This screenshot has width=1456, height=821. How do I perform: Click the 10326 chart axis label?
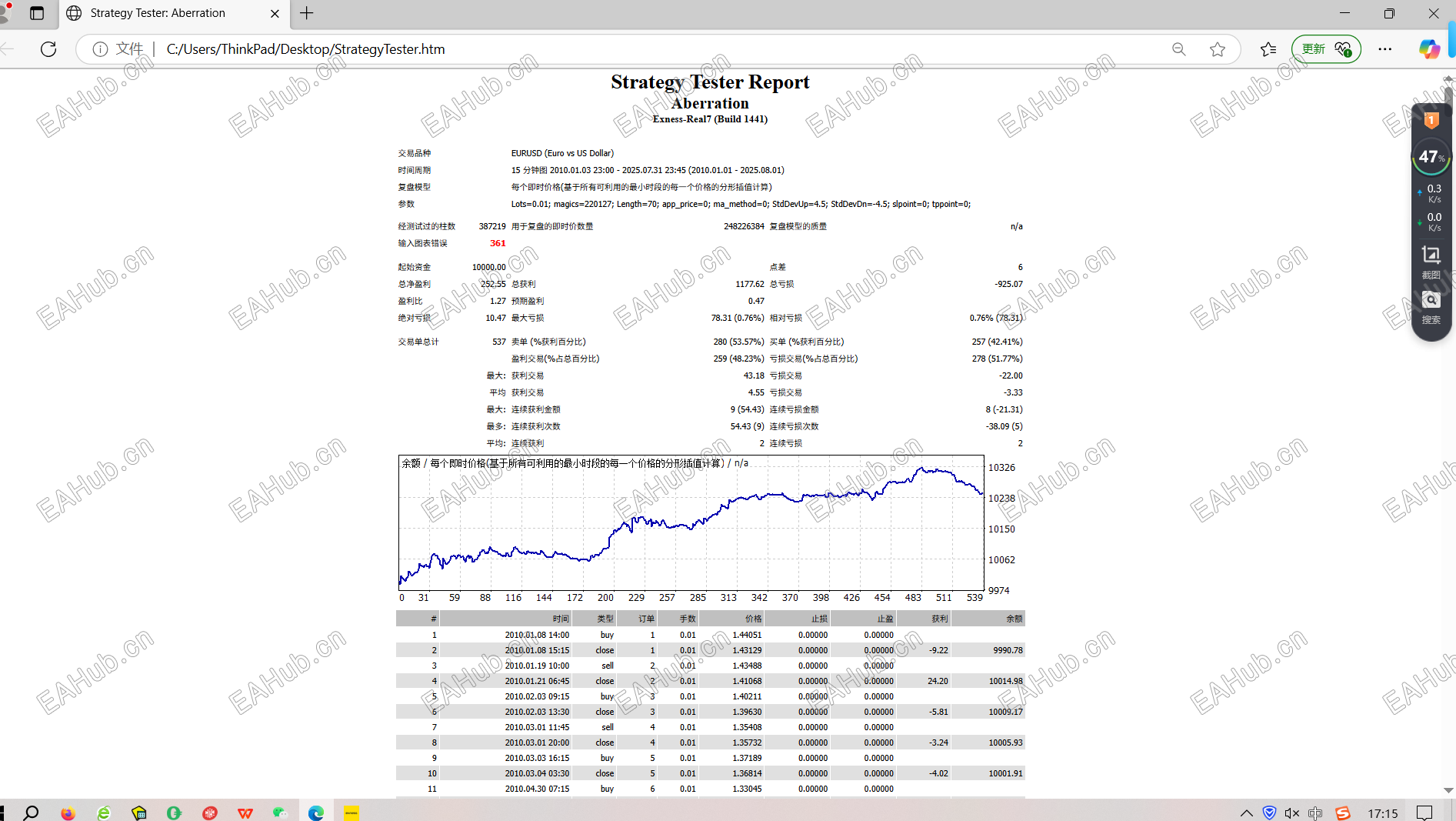point(1001,468)
